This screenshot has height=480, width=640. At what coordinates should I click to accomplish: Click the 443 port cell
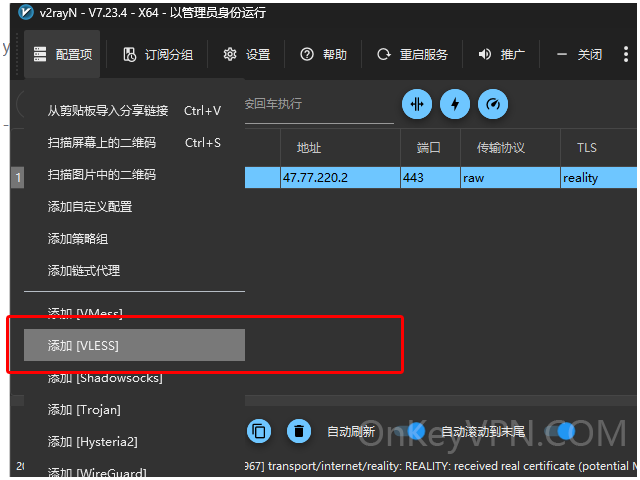pyautogui.click(x=430, y=178)
